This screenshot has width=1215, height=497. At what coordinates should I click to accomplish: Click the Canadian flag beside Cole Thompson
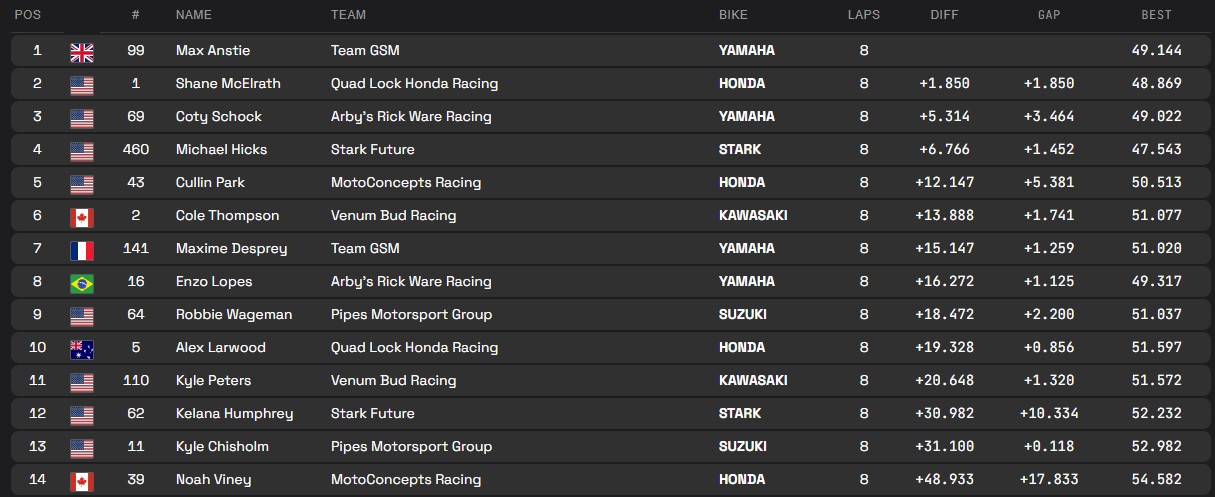click(x=82, y=216)
